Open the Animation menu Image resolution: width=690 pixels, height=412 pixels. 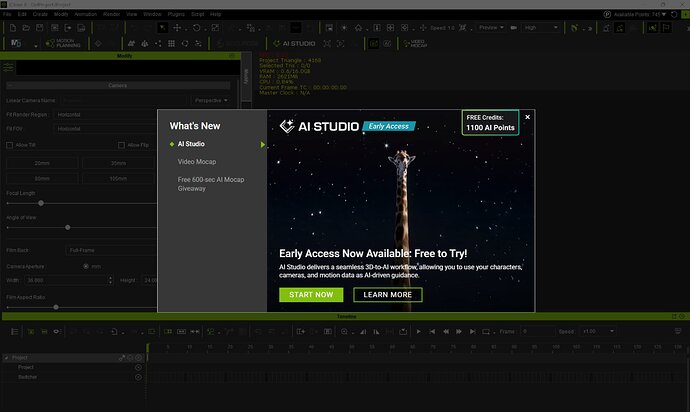(x=85, y=14)
